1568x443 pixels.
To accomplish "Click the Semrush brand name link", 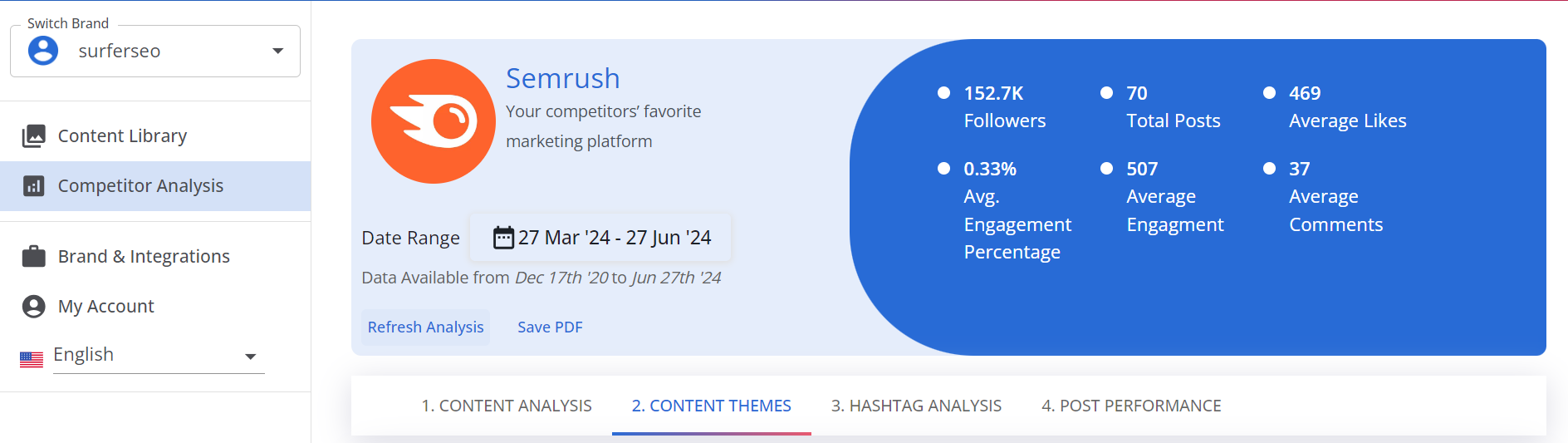I will [563, 78].
